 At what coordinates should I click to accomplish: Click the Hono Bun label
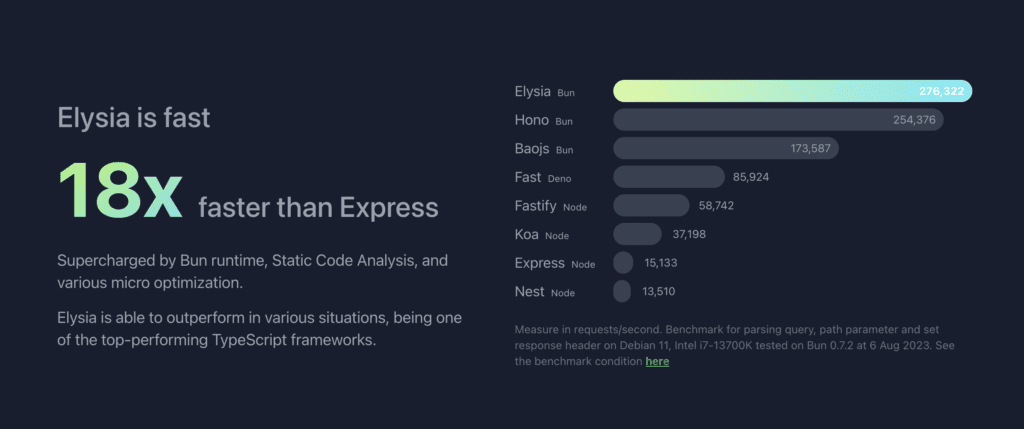pyautogui.click(x=544, y=120)
